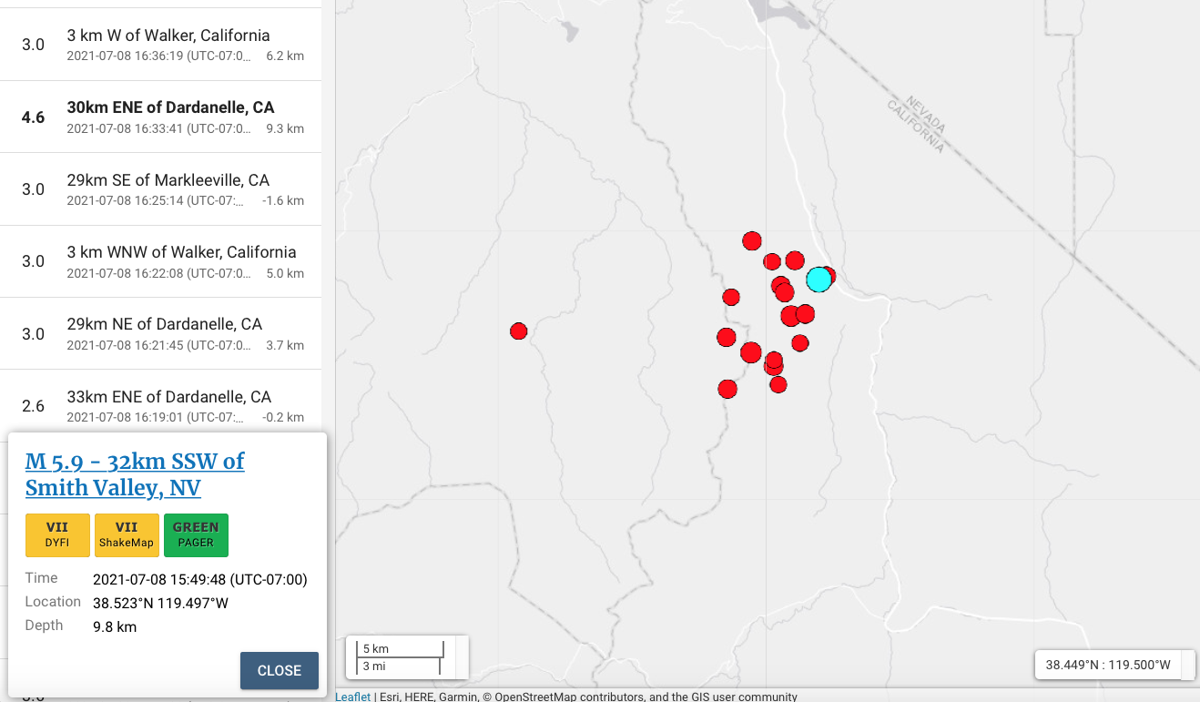Close the earthquake details popup
1200x702 pixels.
(x=279, y=670)
